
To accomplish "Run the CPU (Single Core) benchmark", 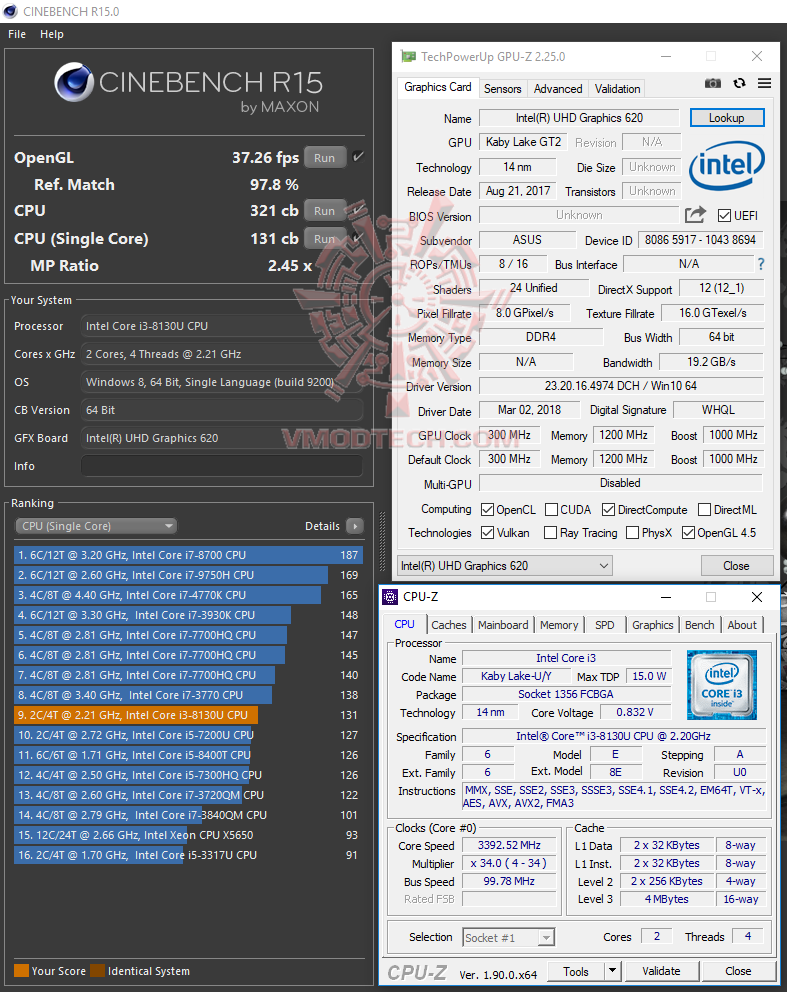I will 325,239.
